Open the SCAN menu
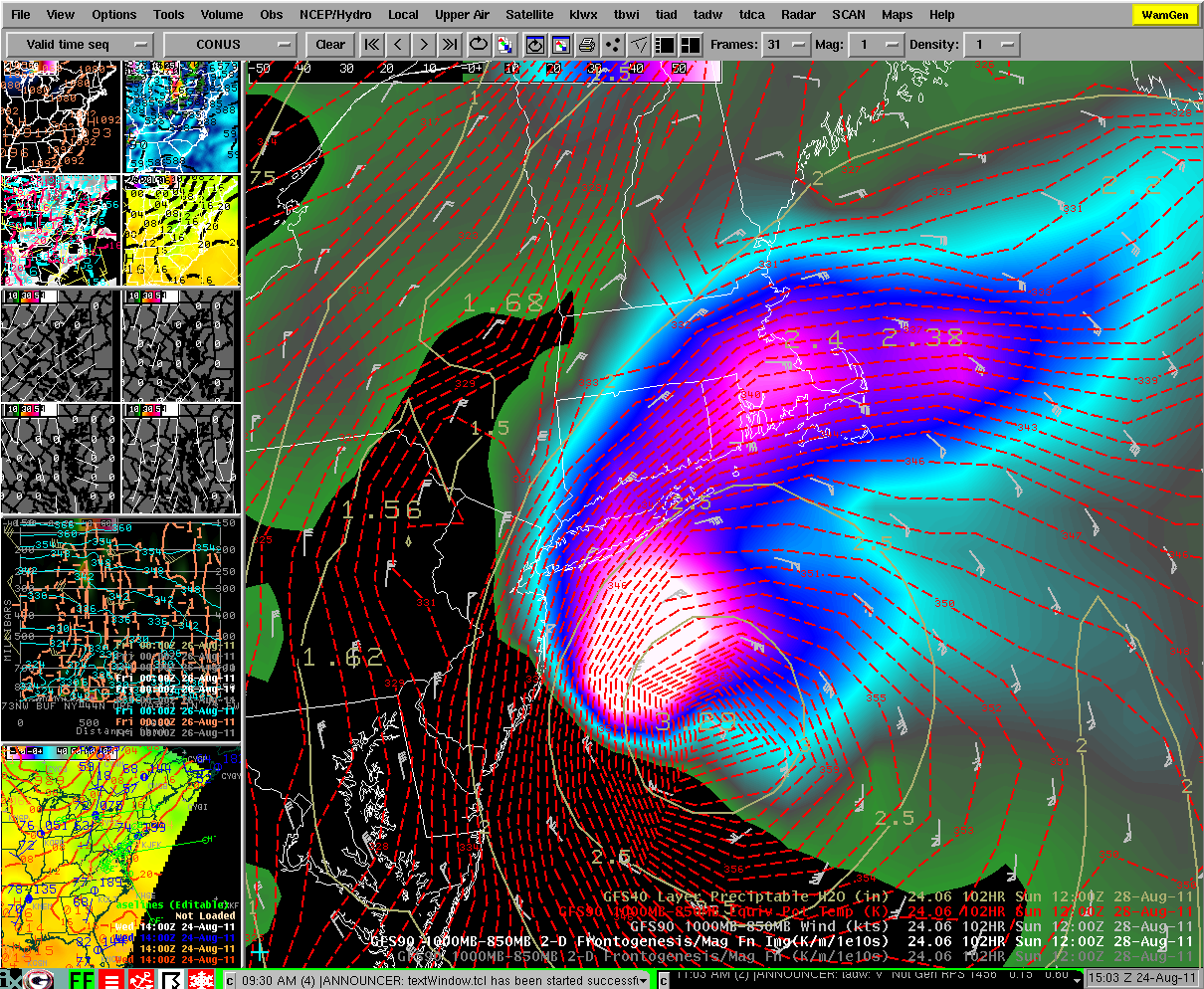The image size is (1204, 989). pos(849,15)
